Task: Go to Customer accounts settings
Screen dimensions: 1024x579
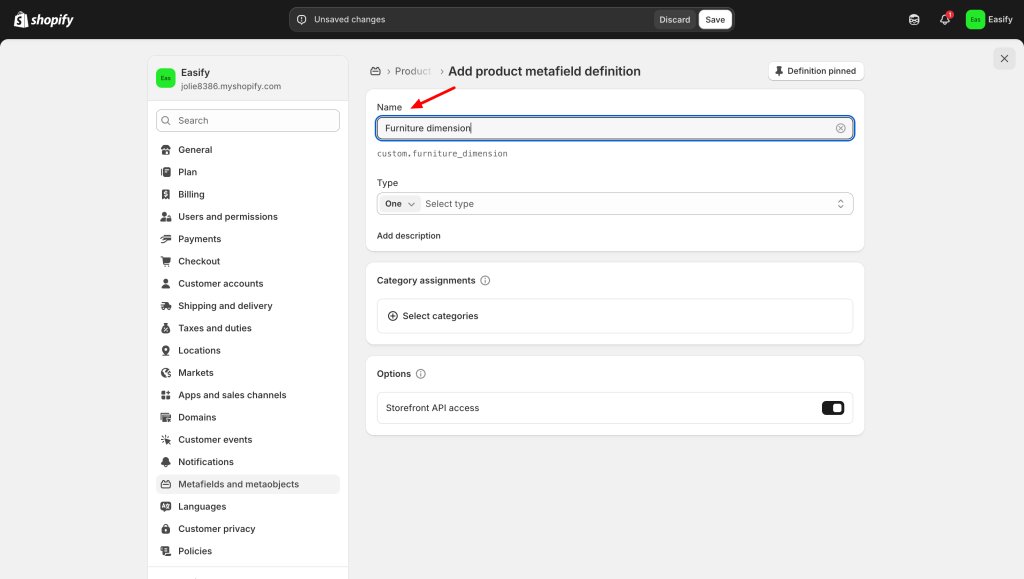Action: [x=220, y=284]
